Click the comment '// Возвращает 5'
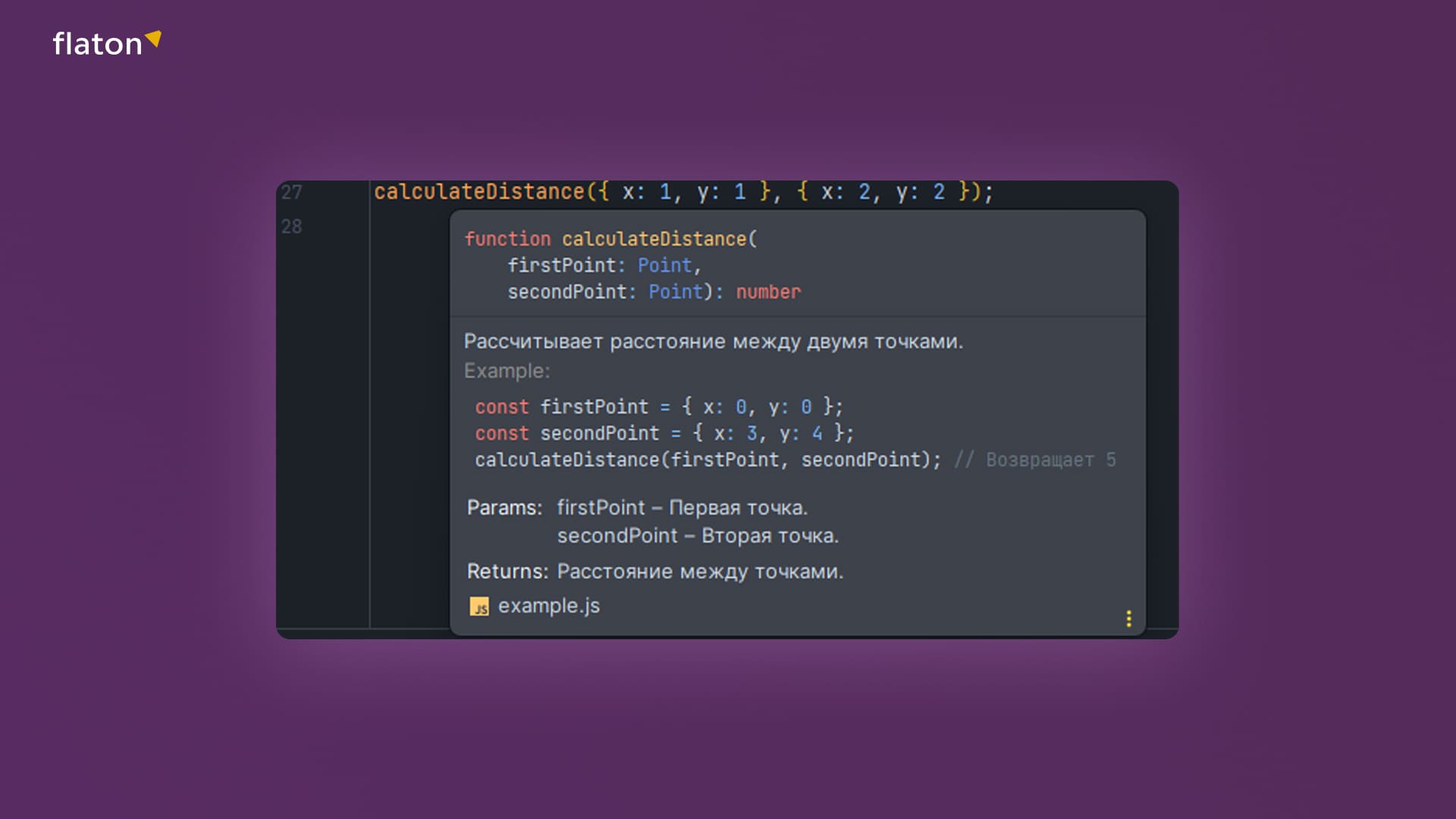This screenshot has width=1456, height=819. click(1035, 460)
